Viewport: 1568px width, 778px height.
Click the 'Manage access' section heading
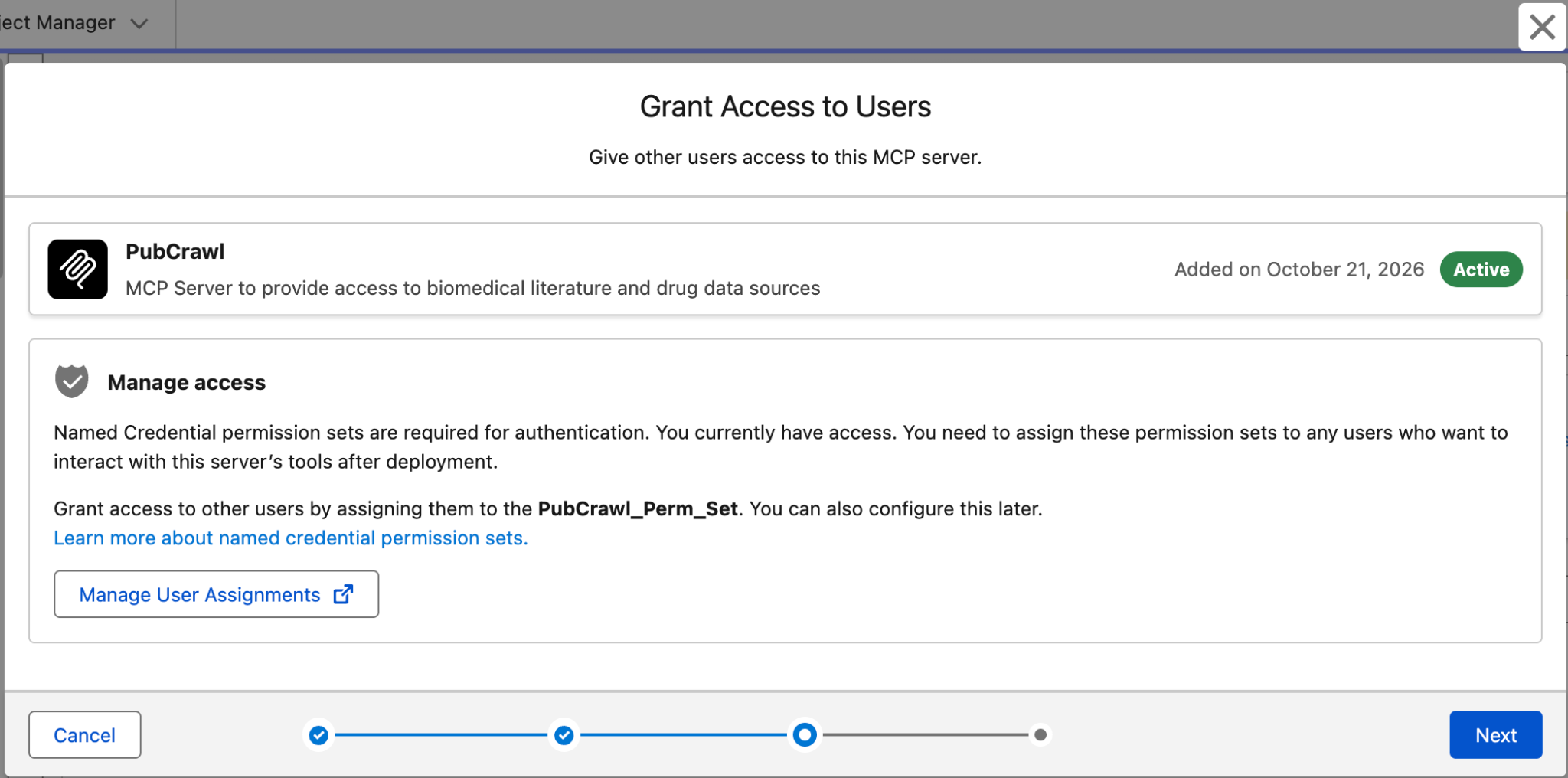pos(187,382)
